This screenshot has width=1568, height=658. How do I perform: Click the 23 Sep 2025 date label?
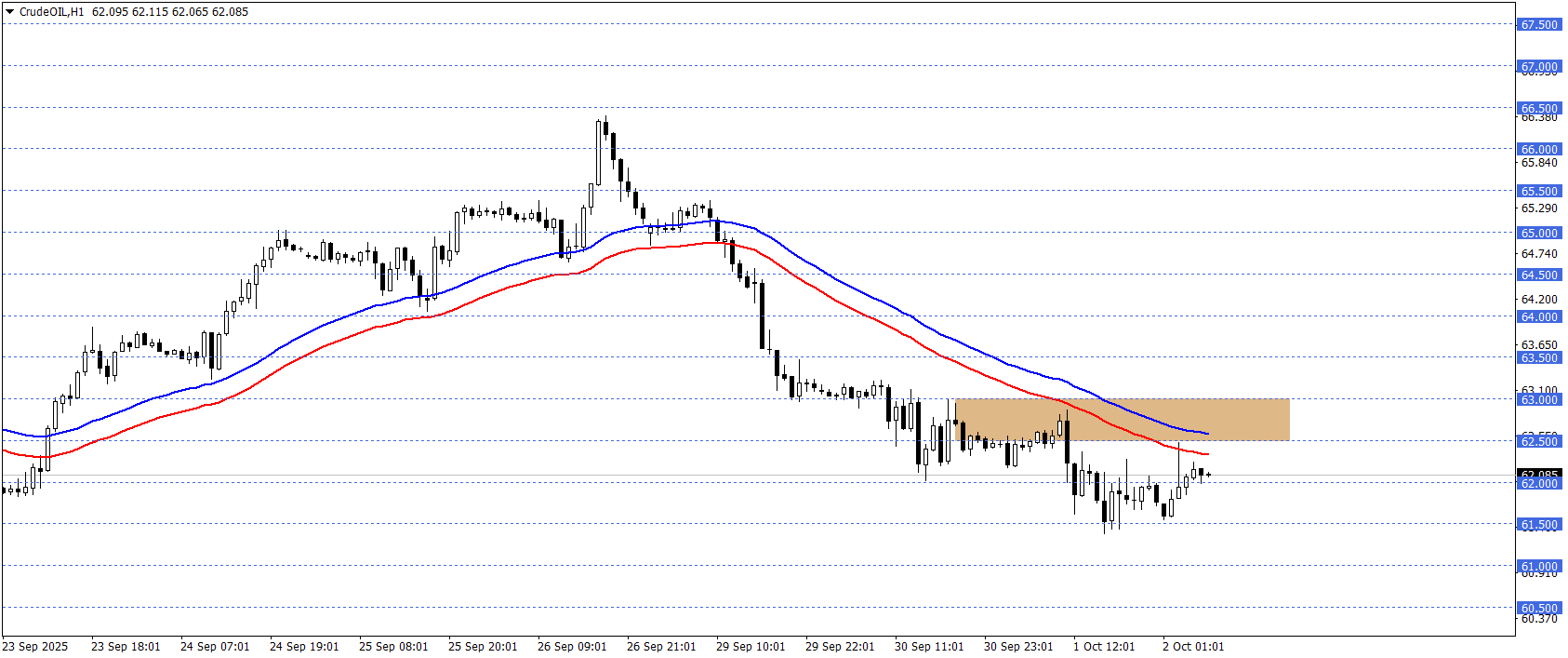tap(35, 646)
